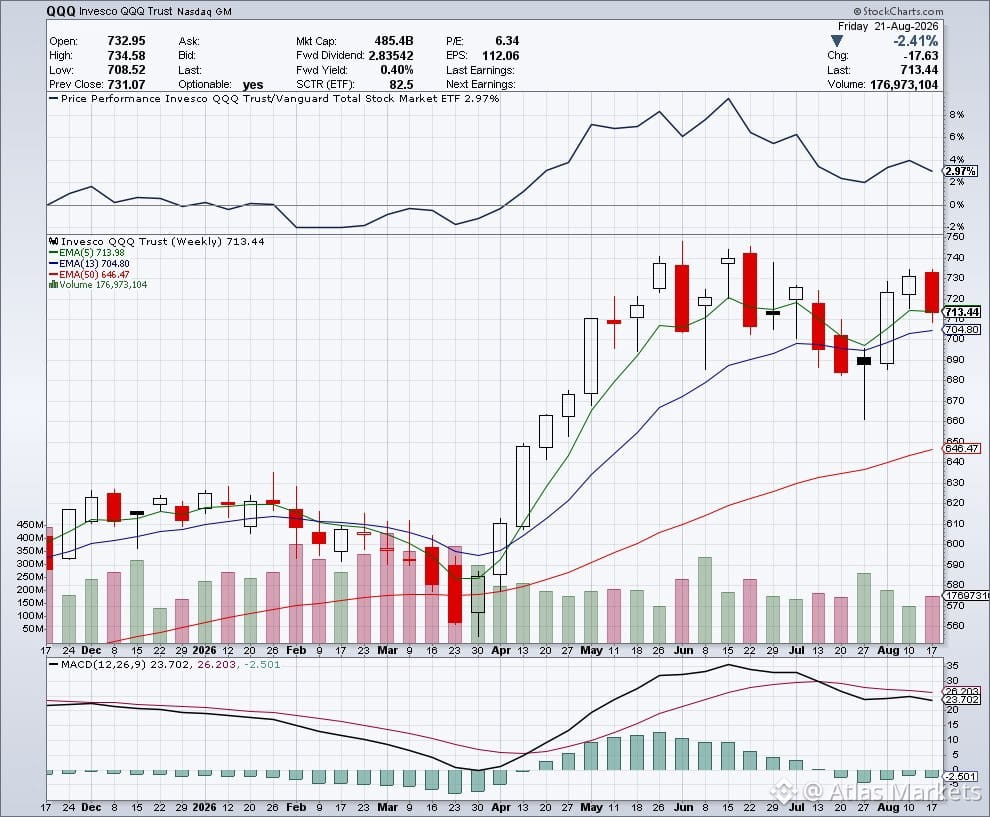Click the 'EMA(5) 713.98' legend entry
Image resolution: width=990 pixels, height=817 pixels.
[x=87, y=253]
